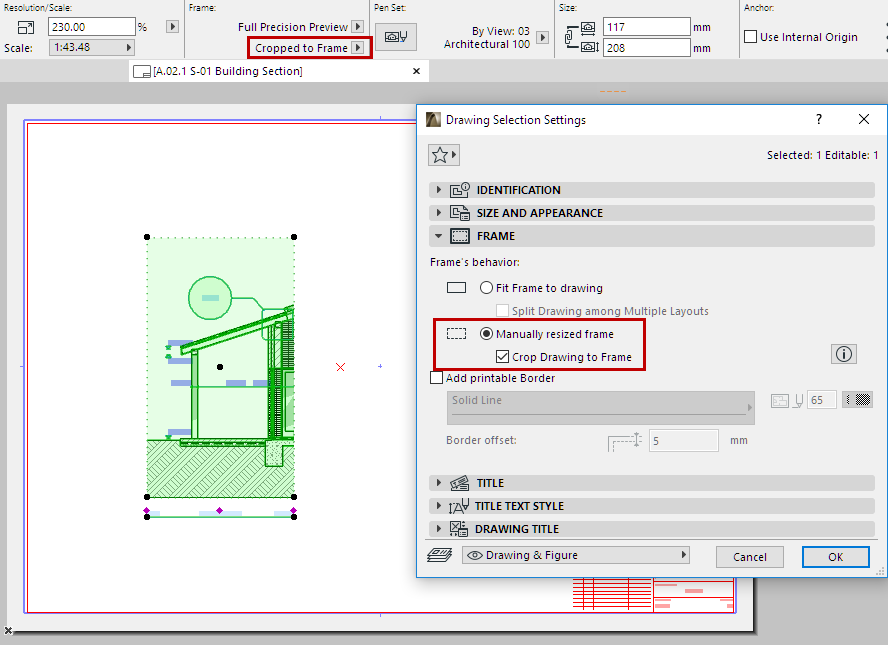Click the tab's layout sheet icon
This screenshot has height=645, width=888.
[x=142, y=71]
